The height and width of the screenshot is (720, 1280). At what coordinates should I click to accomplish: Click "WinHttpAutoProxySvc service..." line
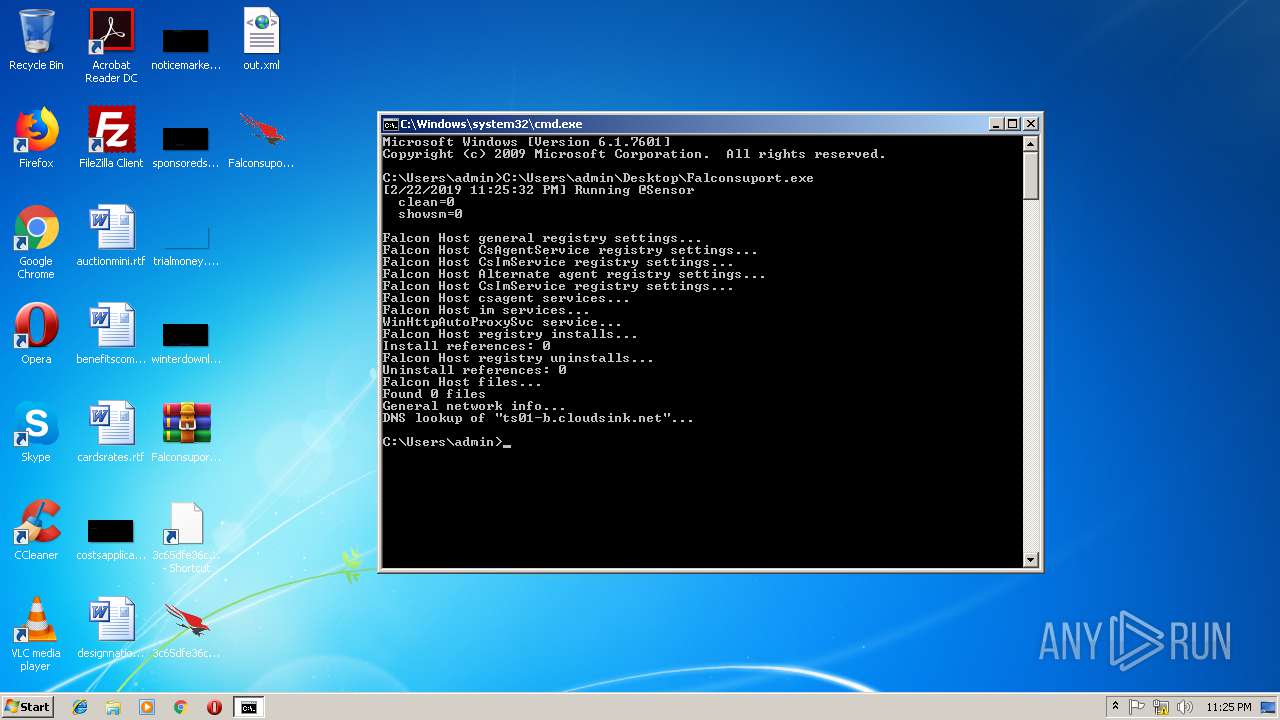pyautogui.click(x=502, y=322)
